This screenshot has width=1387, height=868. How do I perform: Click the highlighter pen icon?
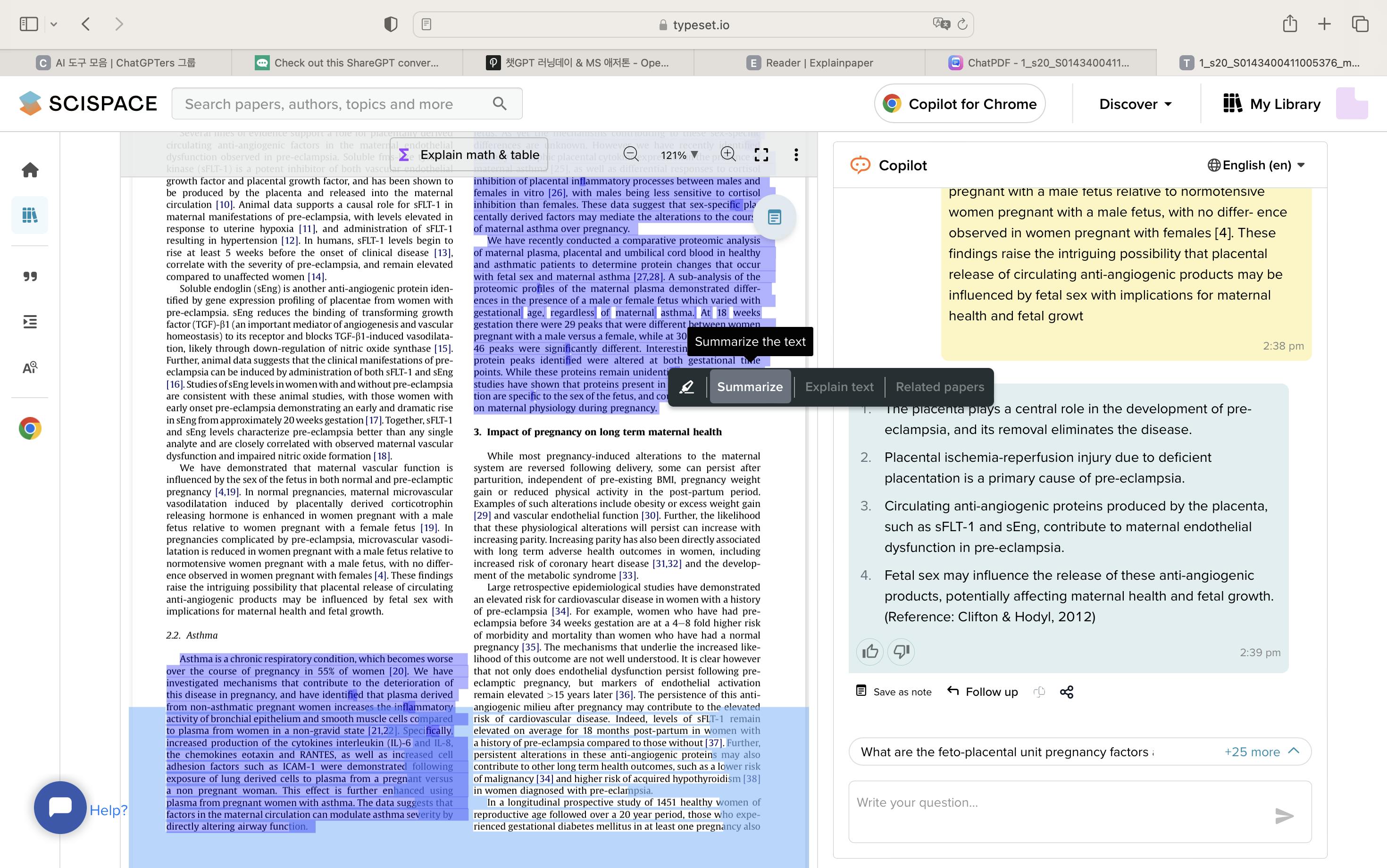pos(686,387)
